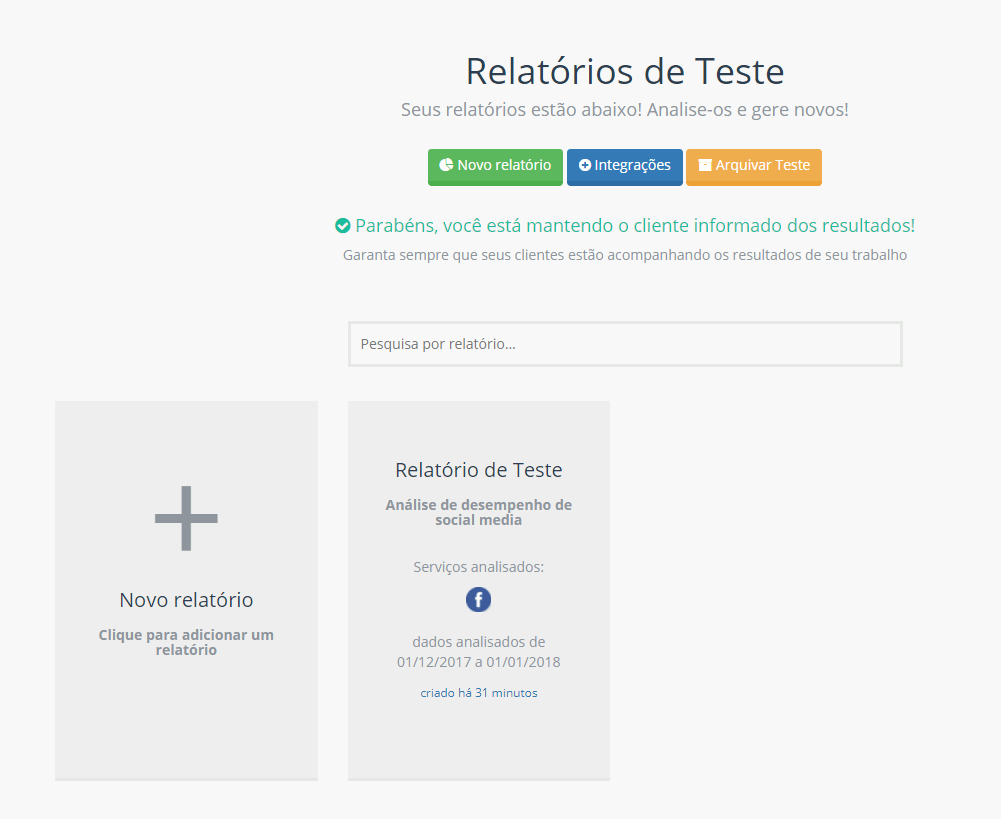Click the Análise de desempenho de social media subtitle
Viewport: 1001px width, 819px height.
(478, 512)
